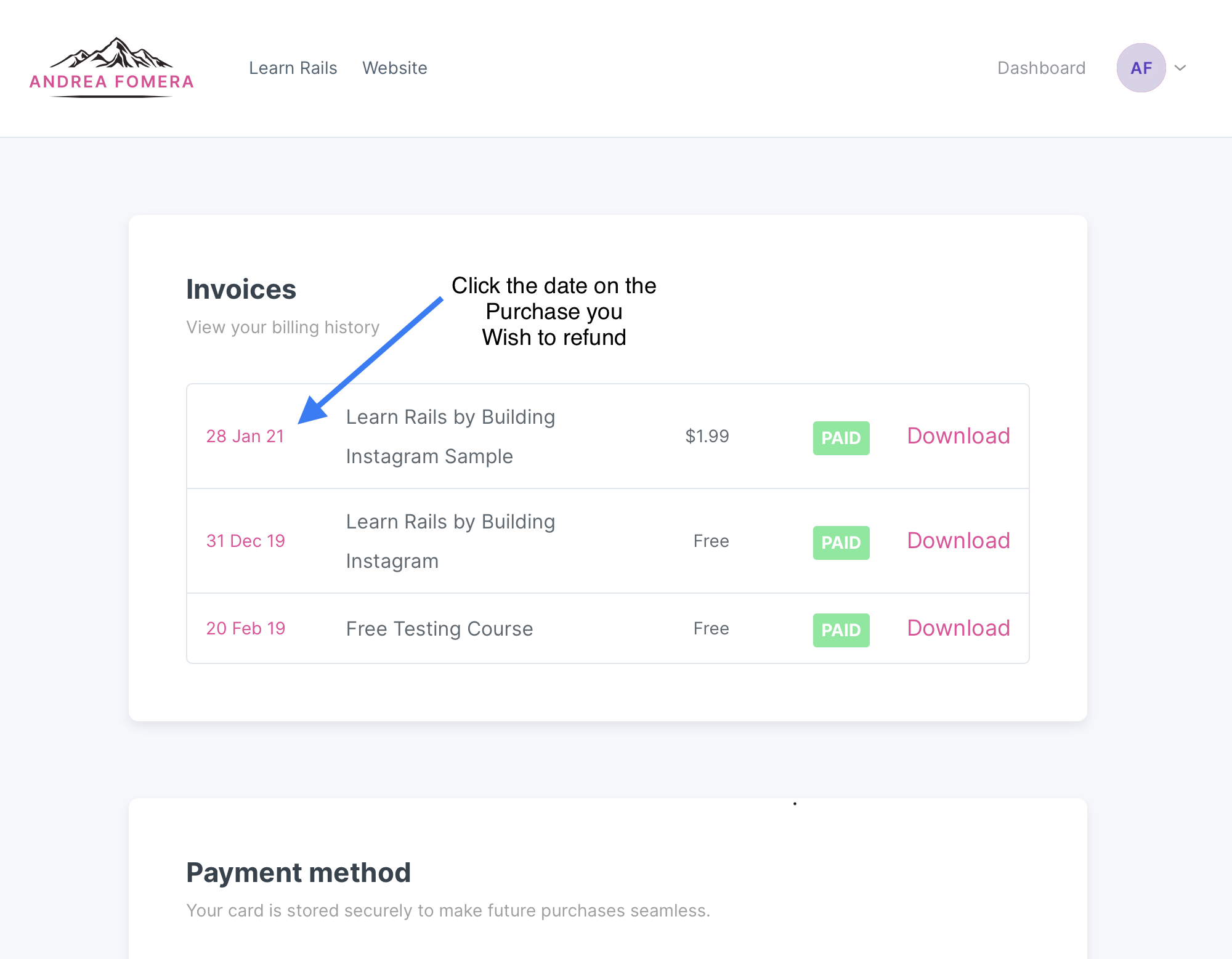1232x959 pixels.
Task: Click PAID badge for Free Testing Course
Action: click(841, 630)
